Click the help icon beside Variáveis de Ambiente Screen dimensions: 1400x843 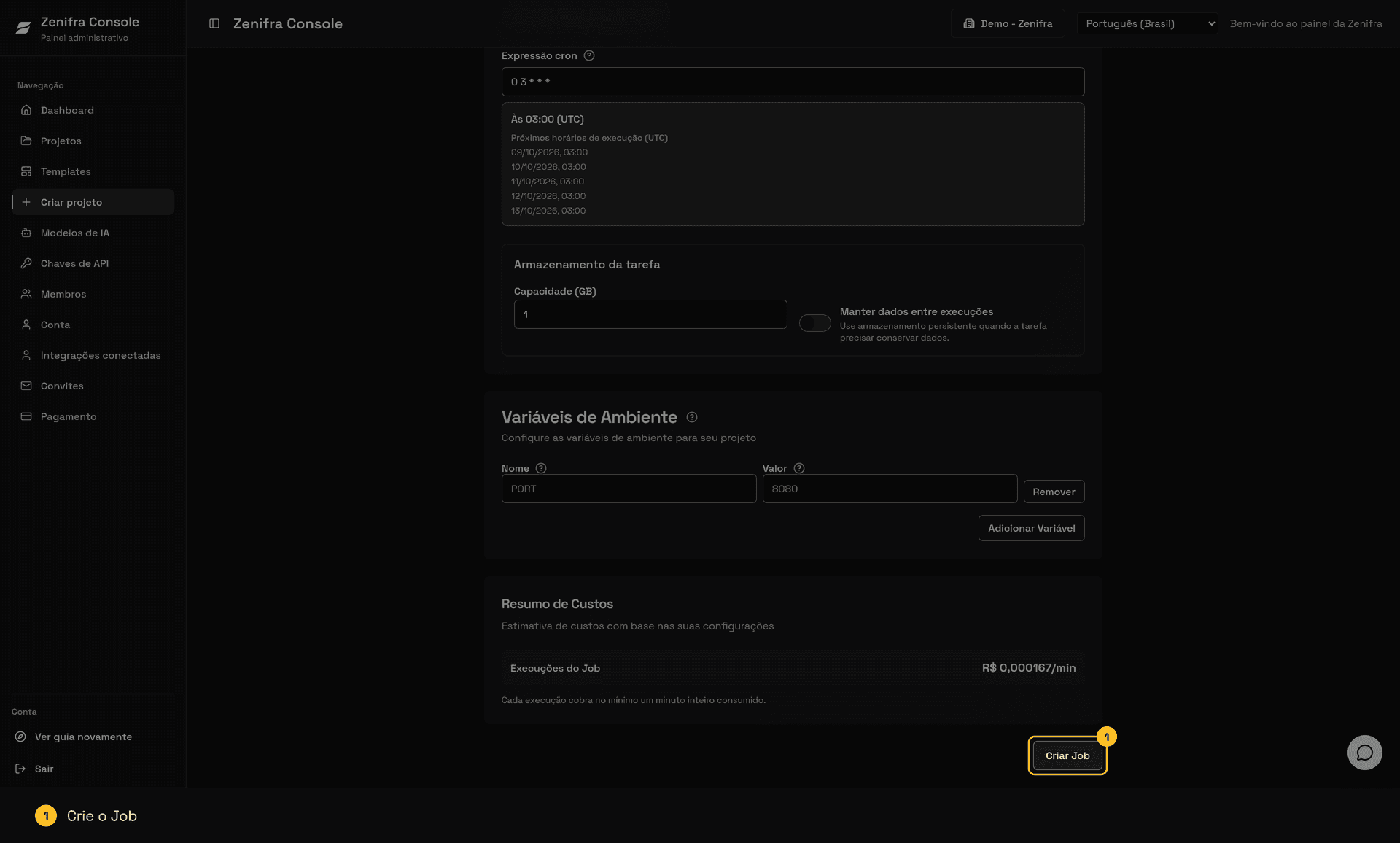coord(692,417)
